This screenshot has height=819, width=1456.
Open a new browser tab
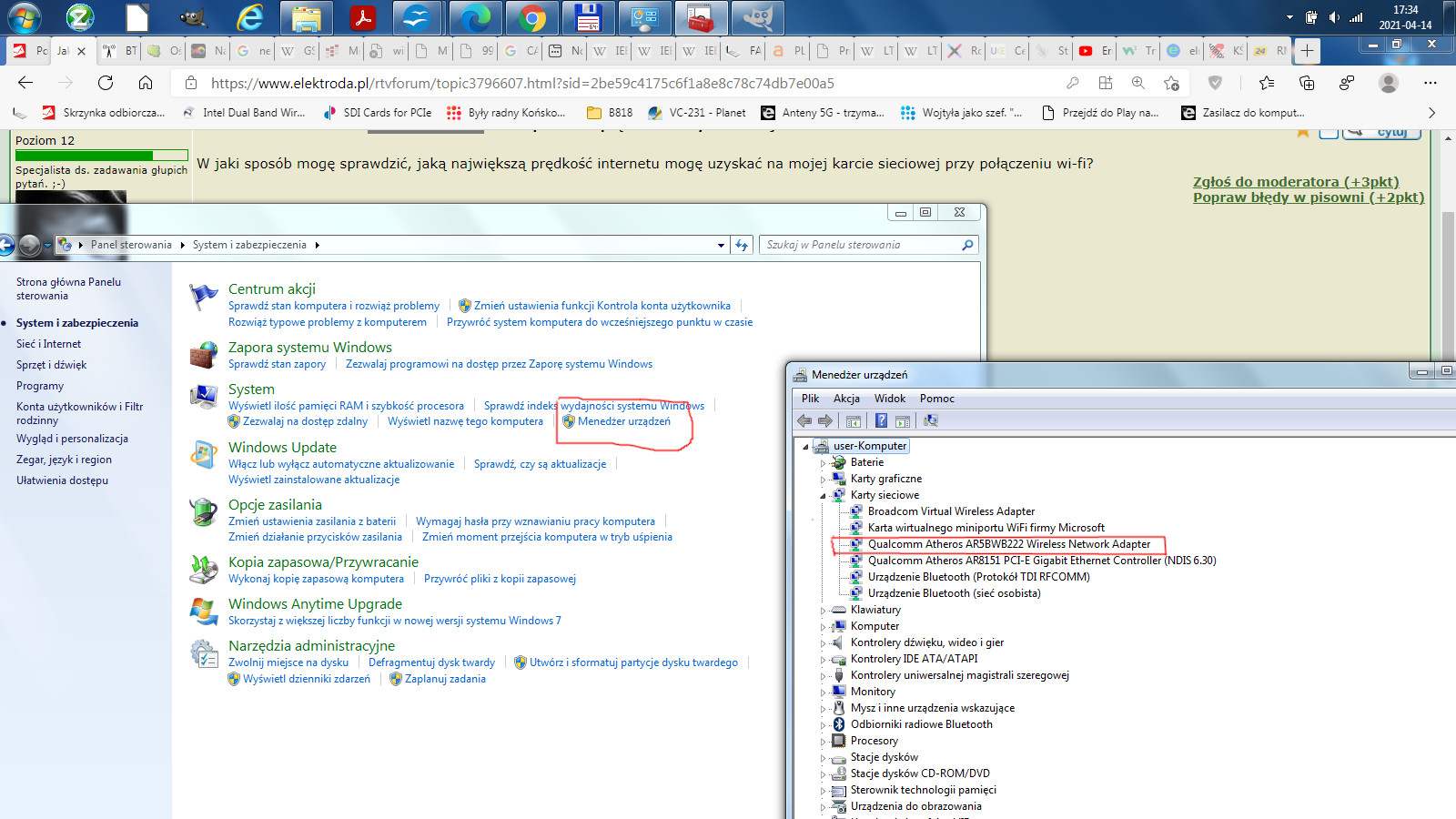1307,51
